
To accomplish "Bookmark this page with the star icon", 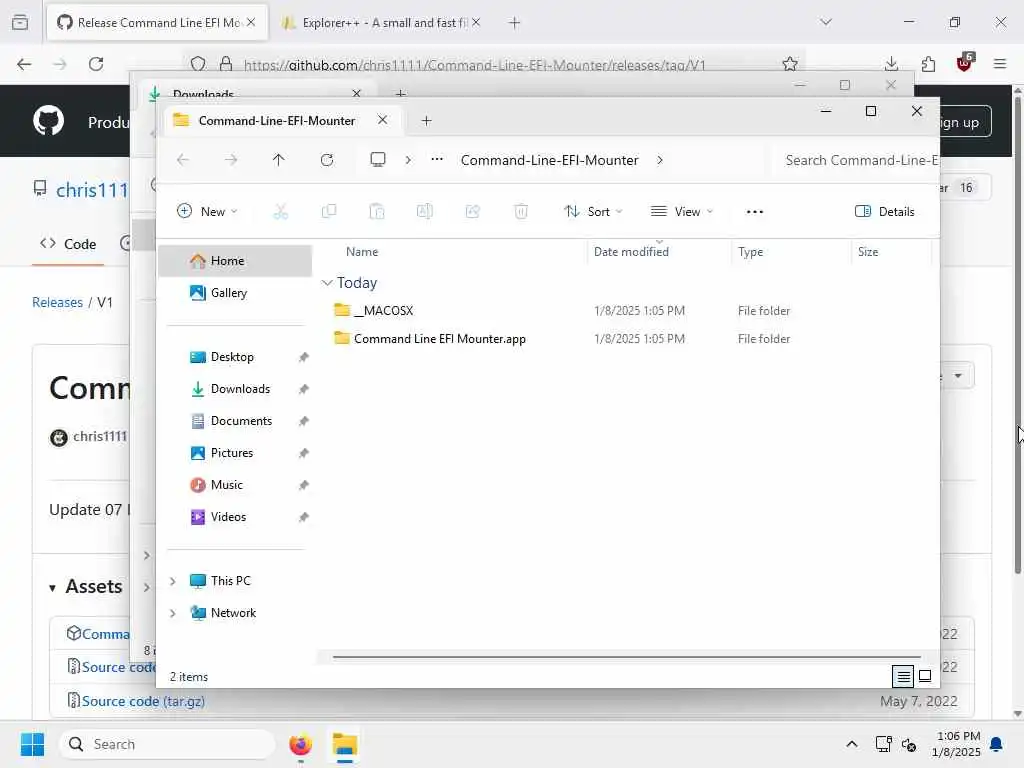I will (x=790, y=64).
